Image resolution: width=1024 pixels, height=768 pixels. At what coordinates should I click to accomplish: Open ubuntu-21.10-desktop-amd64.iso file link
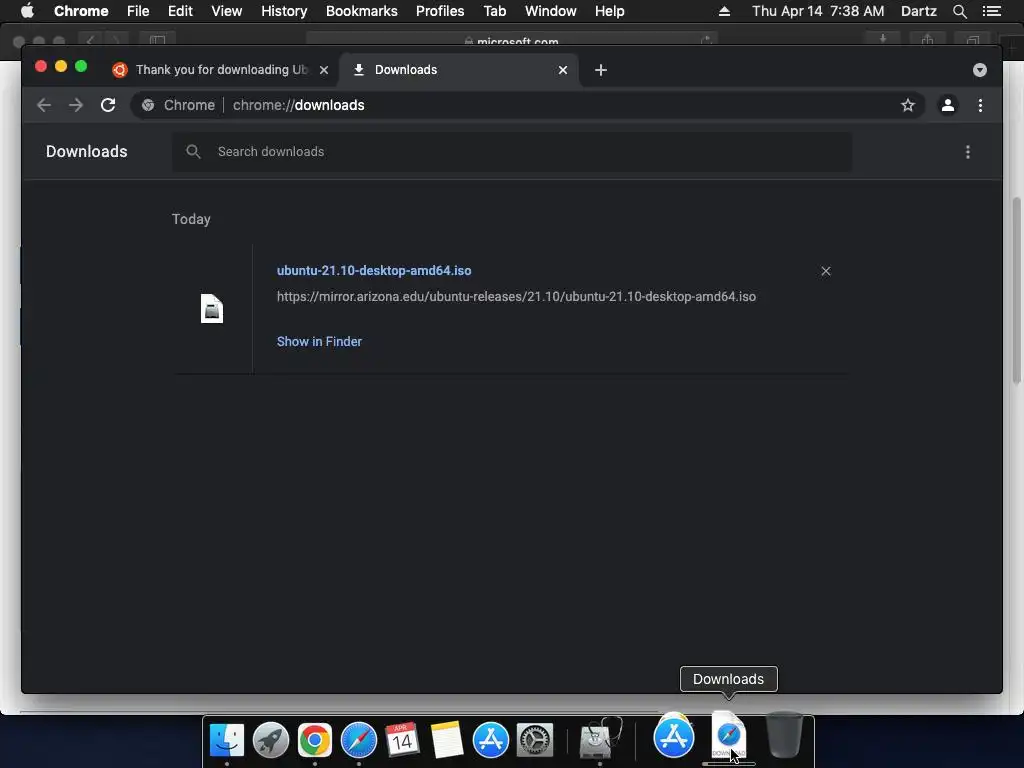374,270
